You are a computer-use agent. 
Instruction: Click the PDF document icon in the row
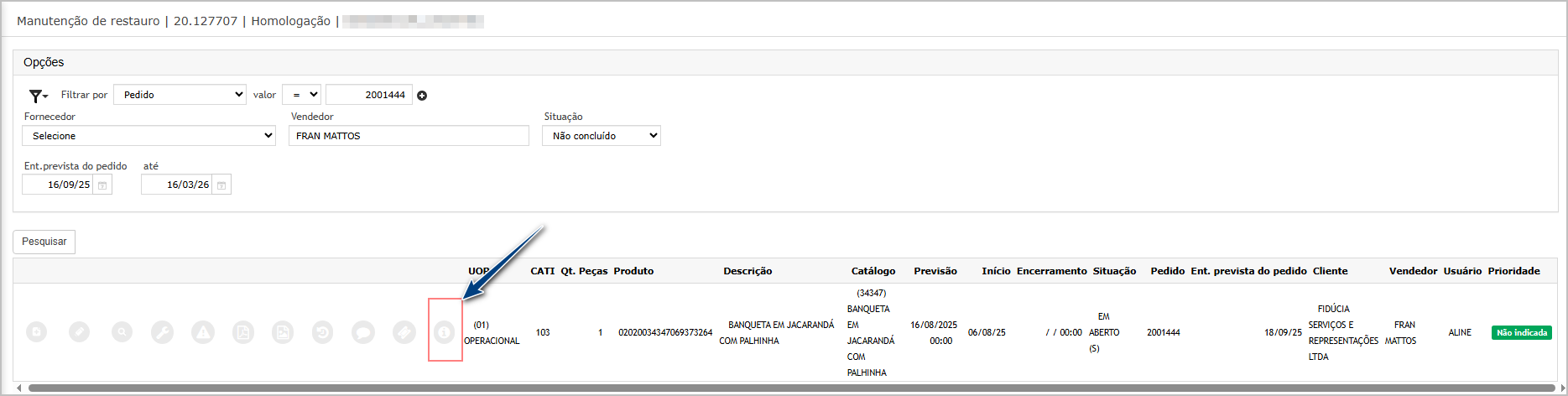pos(242,333)
